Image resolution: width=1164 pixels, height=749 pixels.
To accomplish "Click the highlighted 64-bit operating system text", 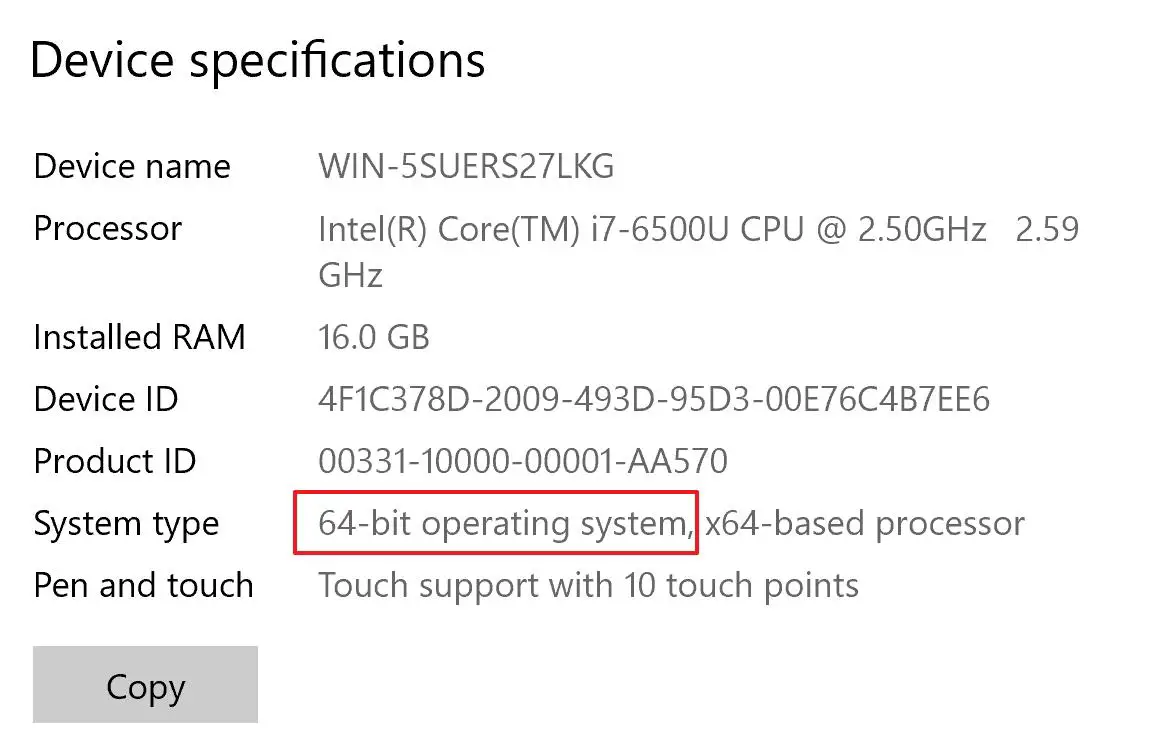I will tap(496, 523).
